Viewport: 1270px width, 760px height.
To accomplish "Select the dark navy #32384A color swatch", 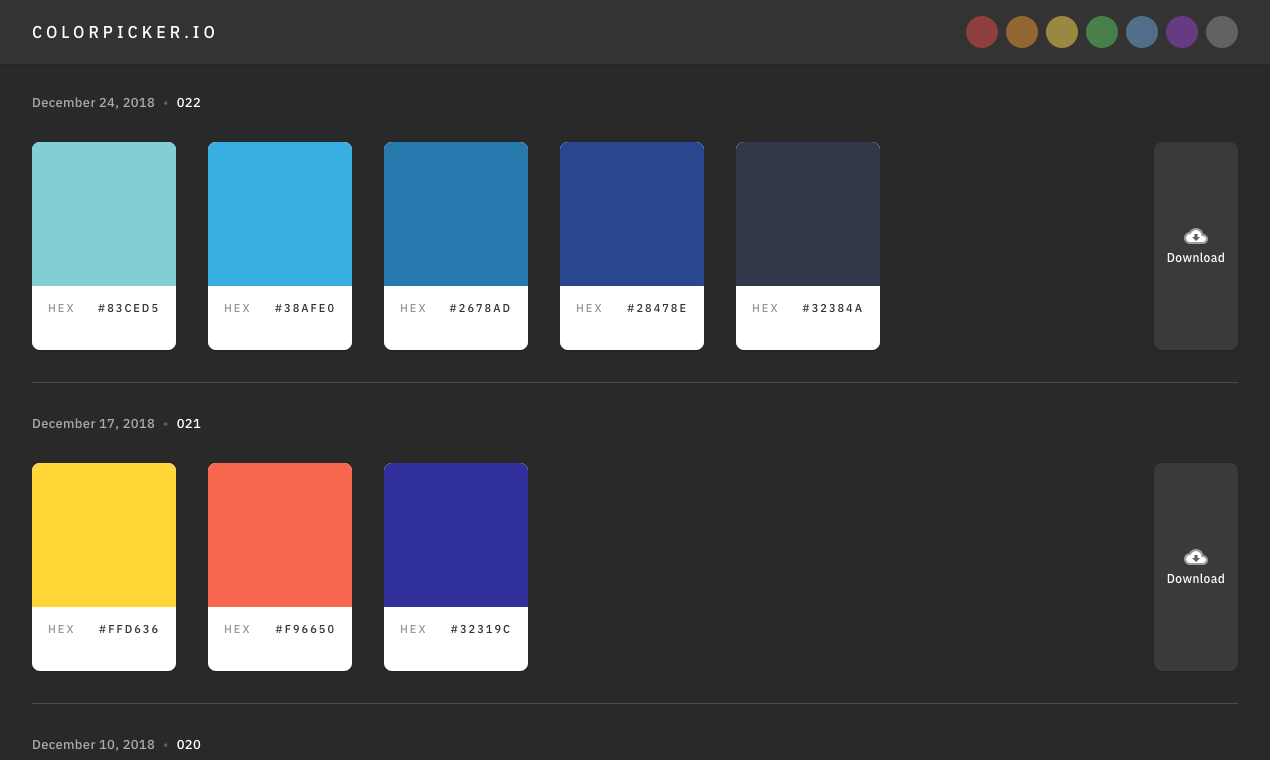I will click(x=808, y=213).
